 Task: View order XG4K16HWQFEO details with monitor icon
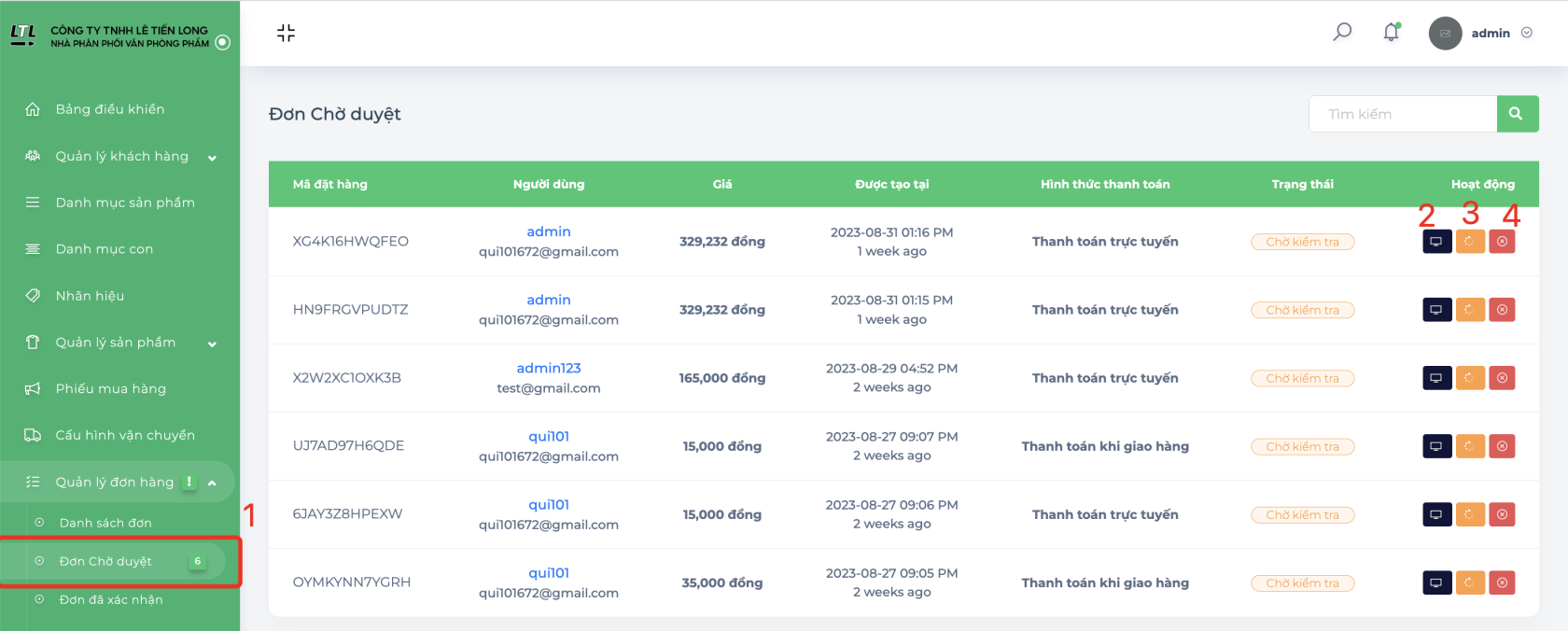(x=1436, y=242)
